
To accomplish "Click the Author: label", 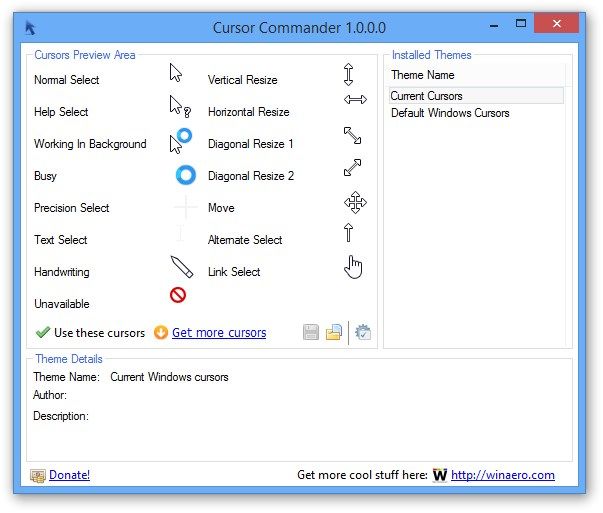I will tap(50, 395).
